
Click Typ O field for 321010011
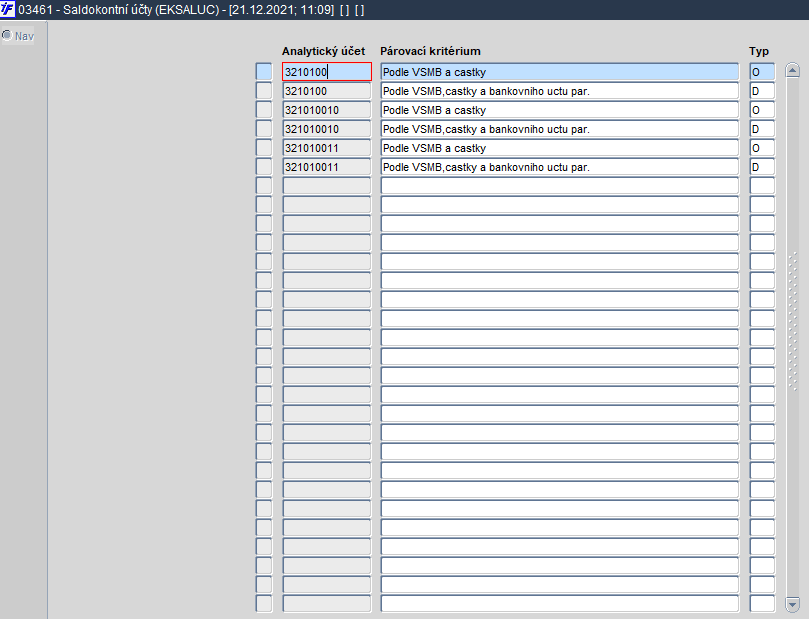[762, 148]
